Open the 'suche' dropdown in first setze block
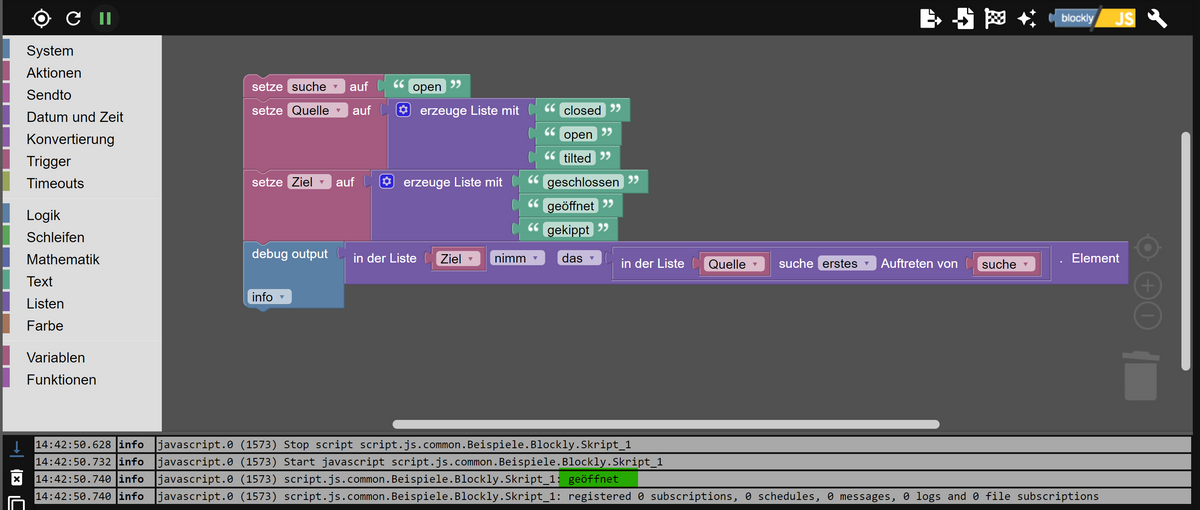Image resolution: width=1200 pixels, height=510 pixels. pos(315,87)
